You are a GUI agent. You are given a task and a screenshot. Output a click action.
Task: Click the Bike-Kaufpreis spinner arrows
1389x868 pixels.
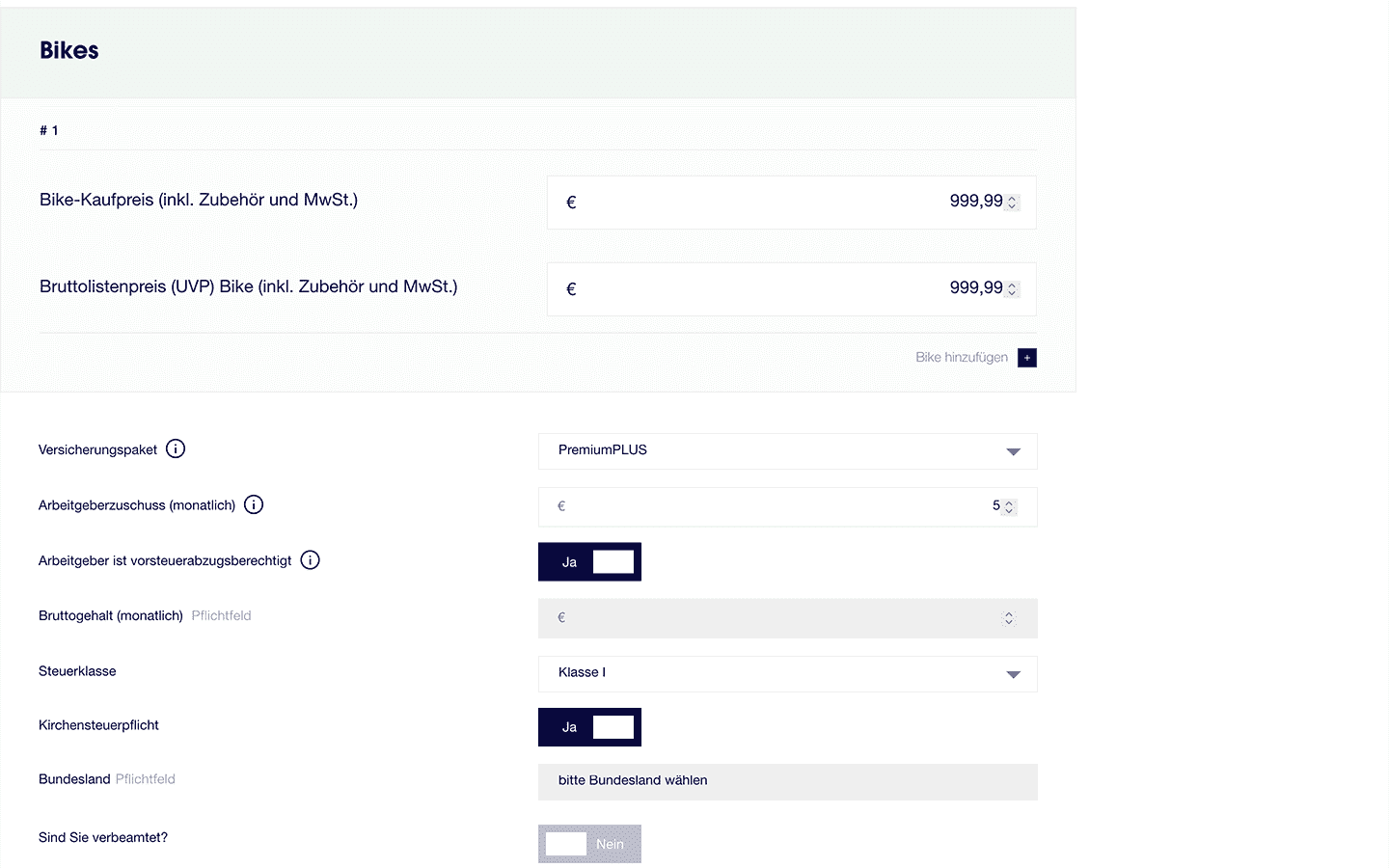click(x=1012, y=203)
